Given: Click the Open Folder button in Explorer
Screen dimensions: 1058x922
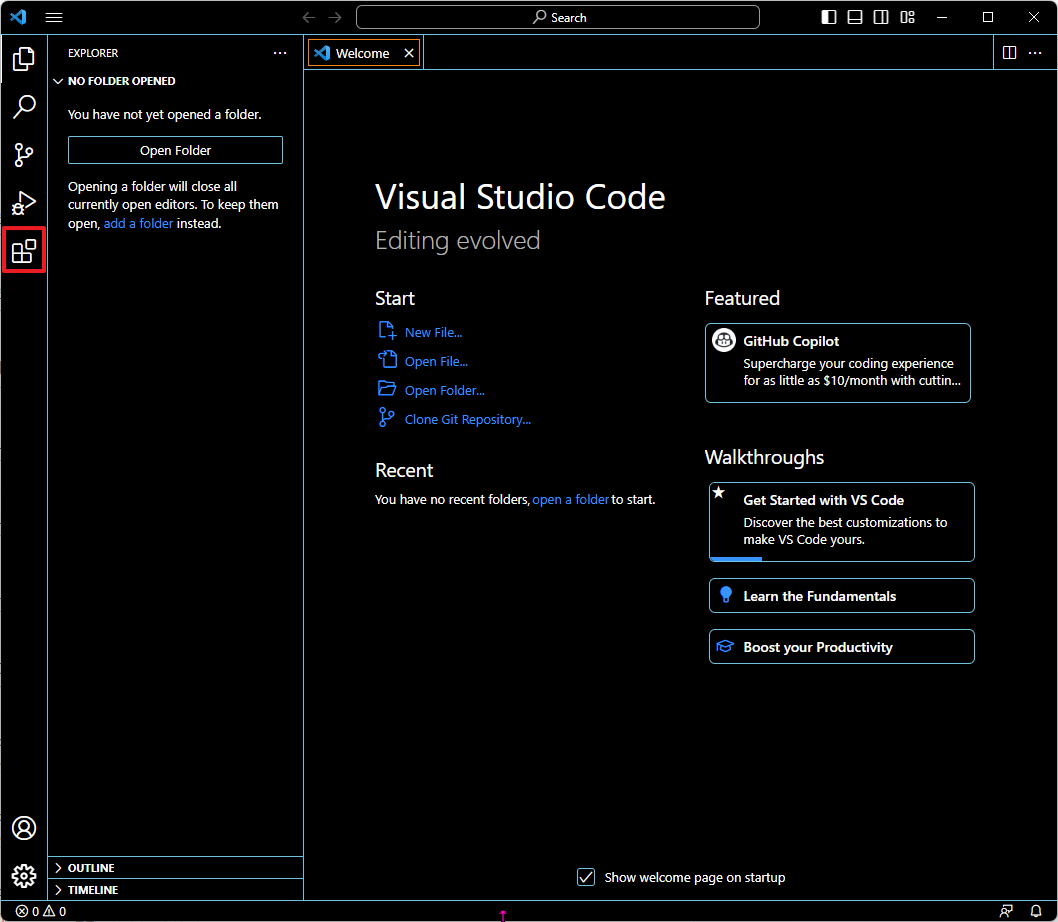Looking at the screenshot, I should pyautogui.click(x=175, y=150).
